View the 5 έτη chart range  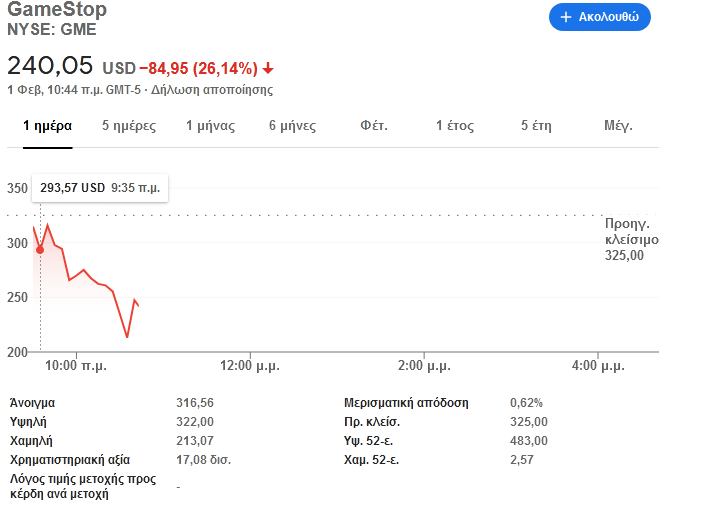point(536,125)
